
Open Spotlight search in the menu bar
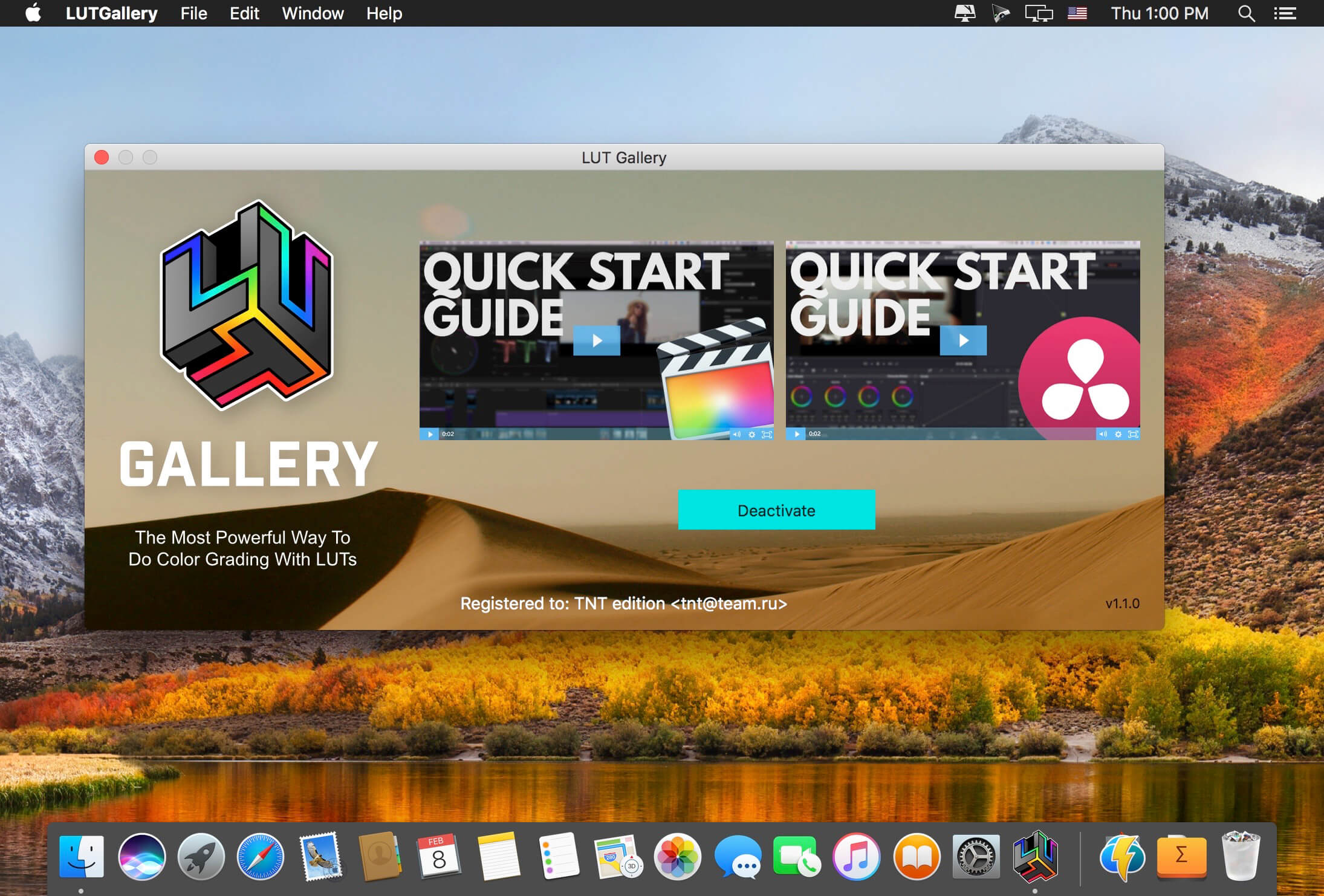click(1246, 13)
